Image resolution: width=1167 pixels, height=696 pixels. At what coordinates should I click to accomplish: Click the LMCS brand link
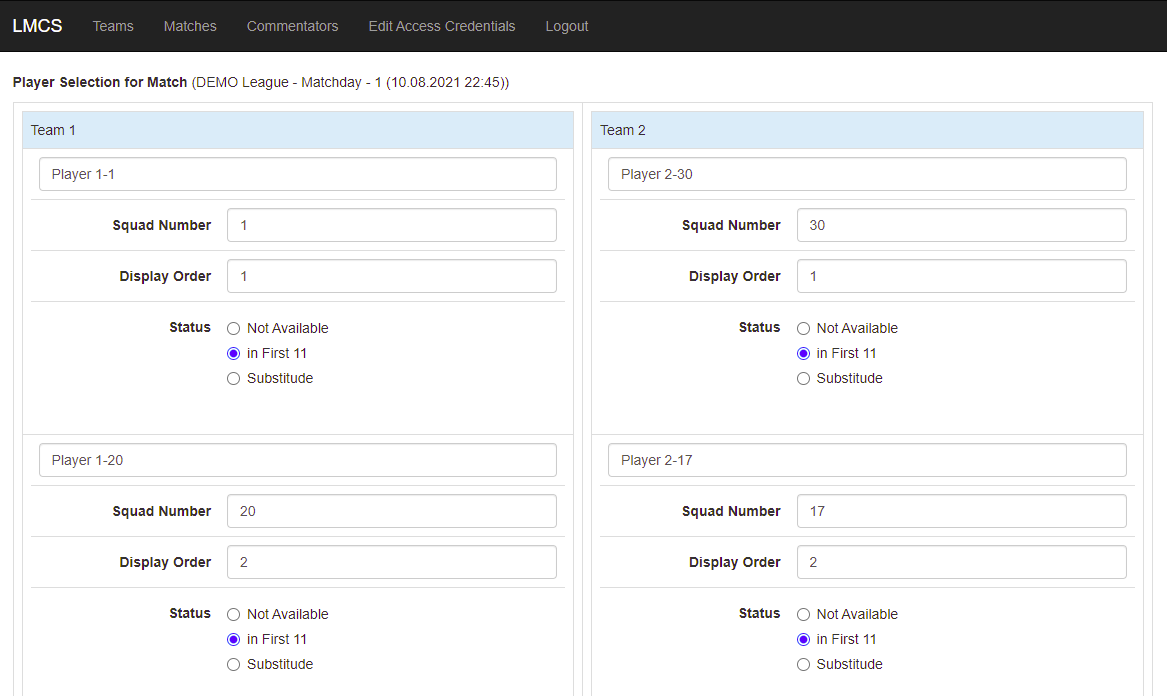(x=37, y=26)
